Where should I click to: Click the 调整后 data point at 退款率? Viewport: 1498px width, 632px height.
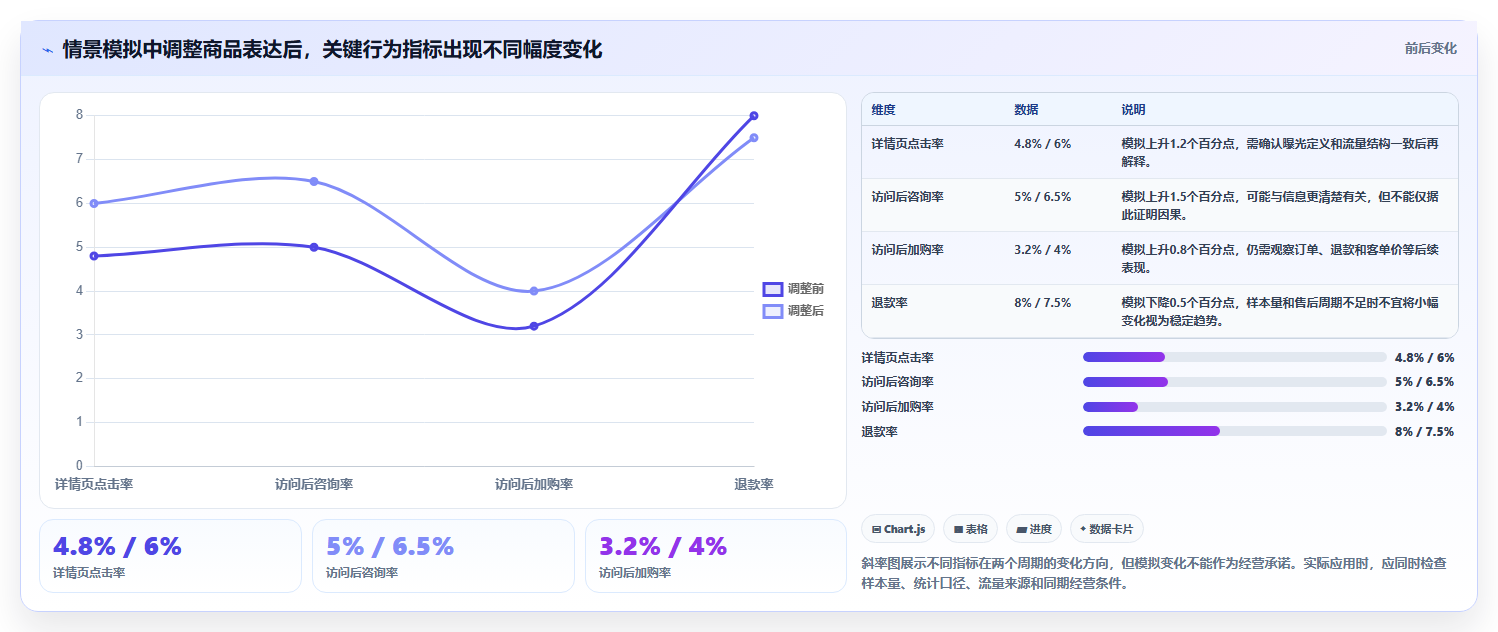click(x=754, y=138)
